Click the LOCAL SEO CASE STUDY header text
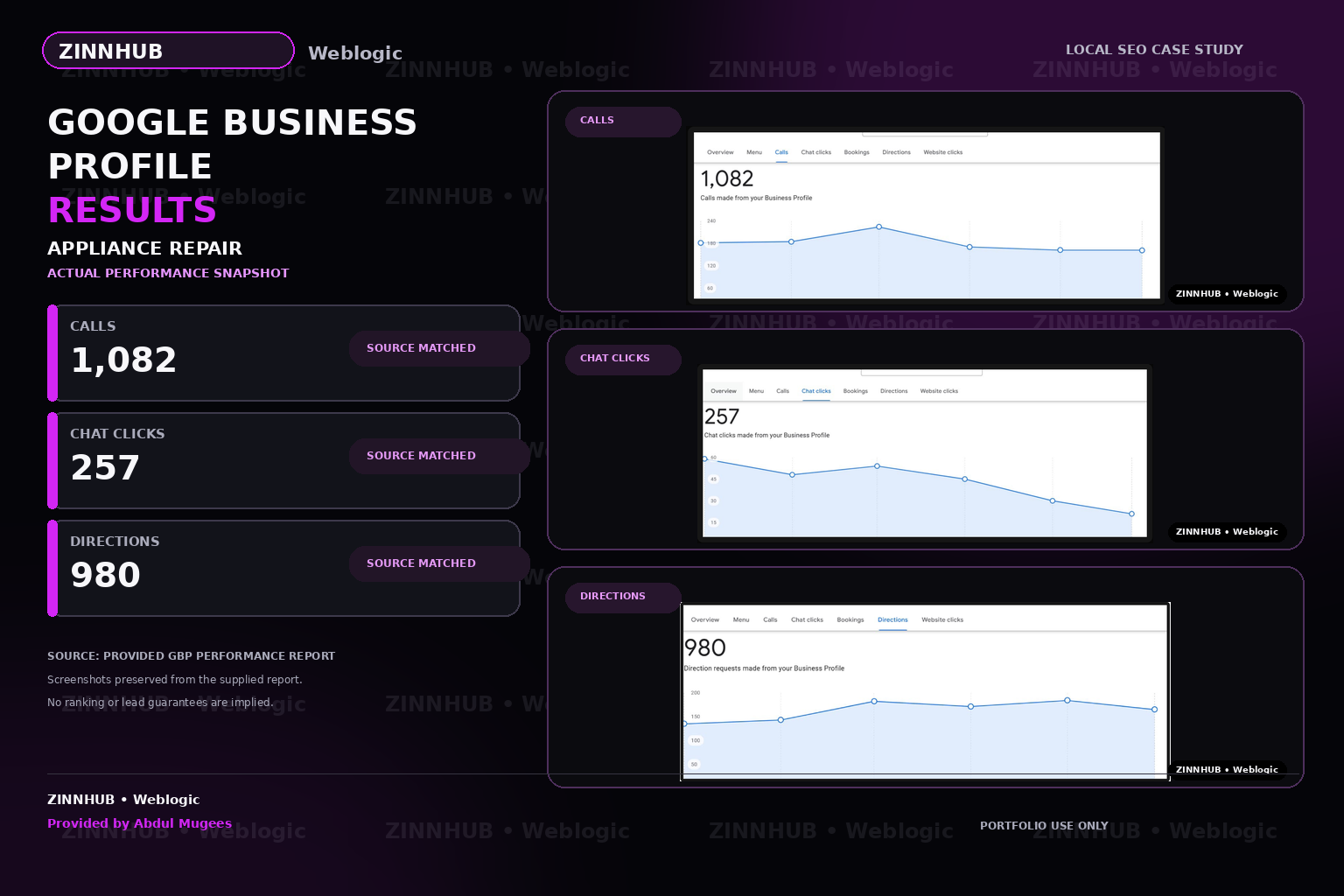This screenshot has height=896, width=1344. point(1154,50)
